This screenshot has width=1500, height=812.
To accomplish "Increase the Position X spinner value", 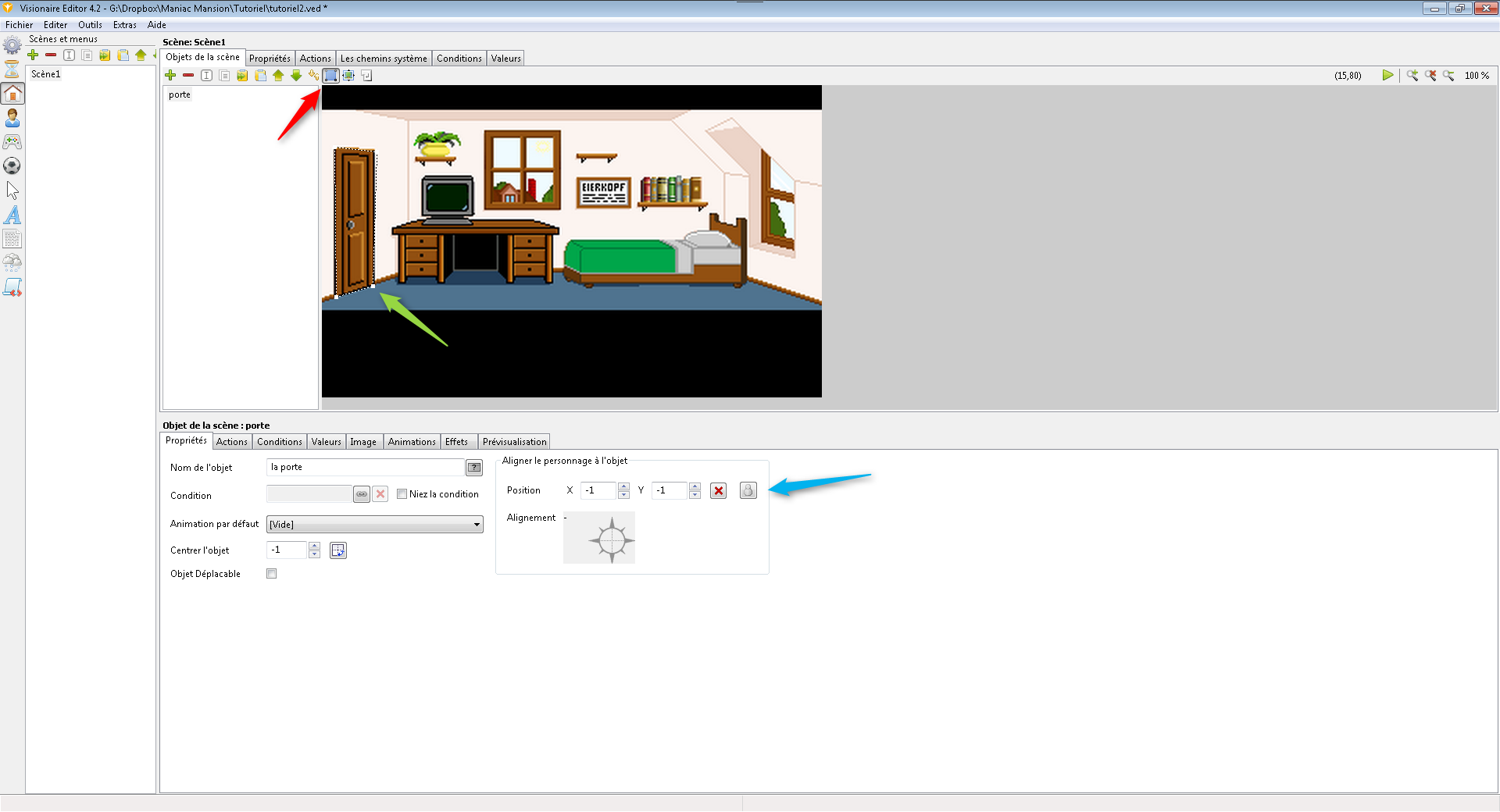I will [623, 486].
